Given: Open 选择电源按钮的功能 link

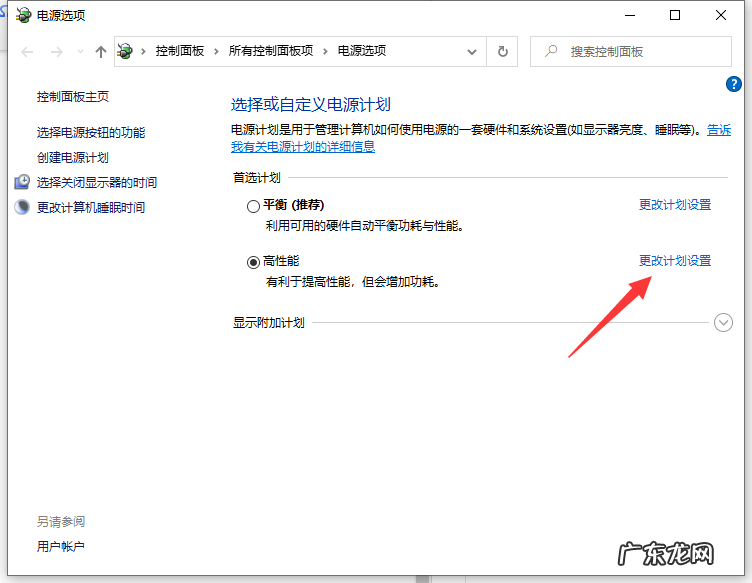Looking at the screenshot, I should click(91, 132).
